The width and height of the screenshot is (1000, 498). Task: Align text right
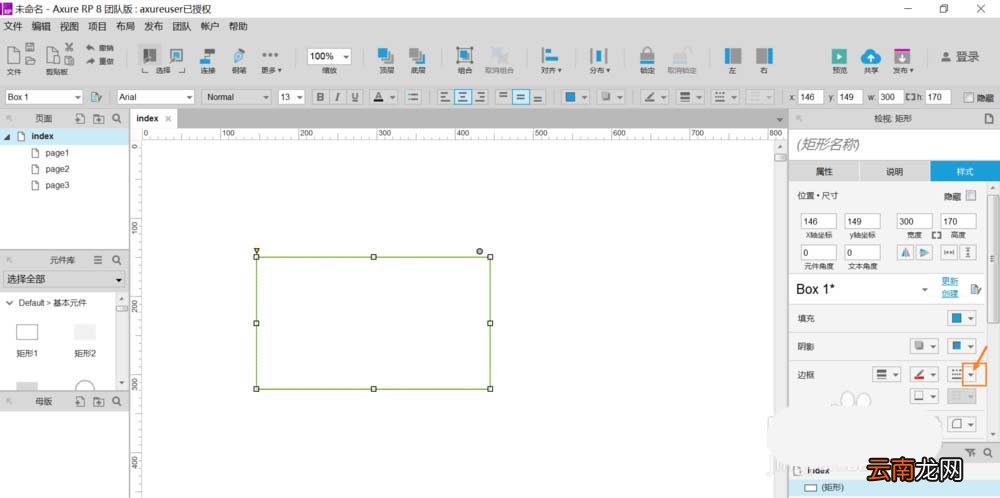click(x=481, y=97)
